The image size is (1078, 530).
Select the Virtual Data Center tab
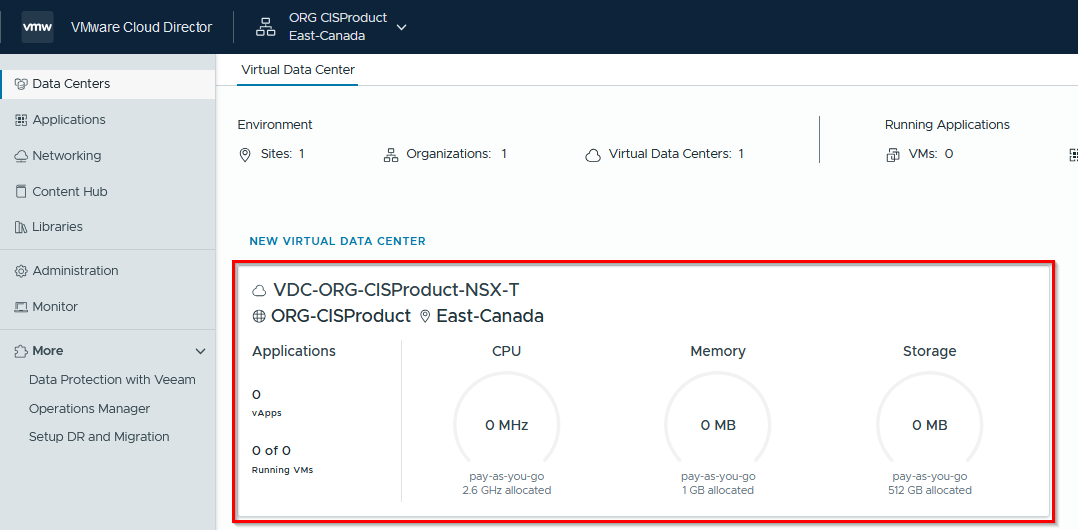pyautogui.click(x=298, y=69)
